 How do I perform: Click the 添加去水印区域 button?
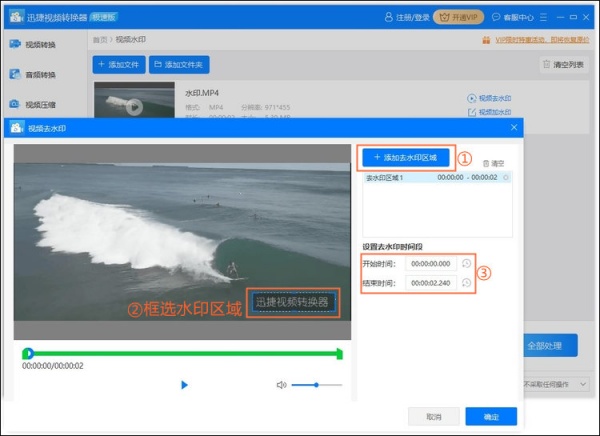click(406, 157)
